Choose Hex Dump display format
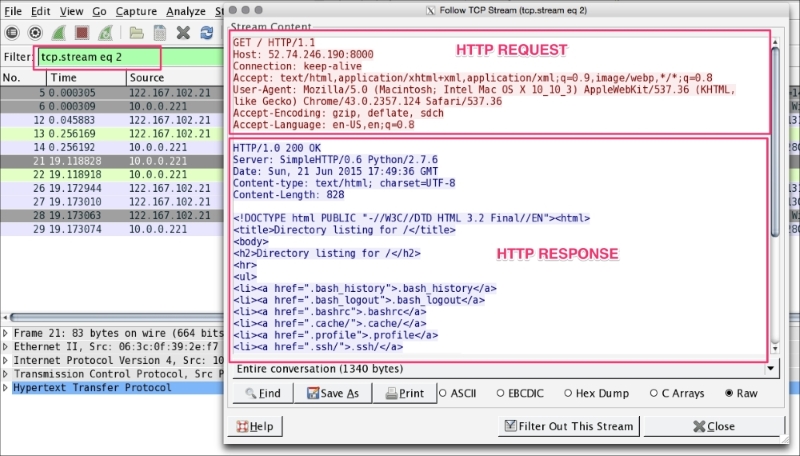The height and width of the screenshot is (456, 800). click(x=569, y=393)
